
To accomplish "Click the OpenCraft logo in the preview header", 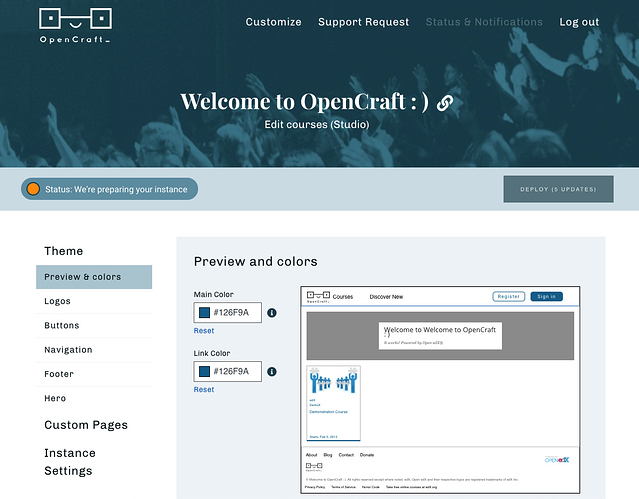I will [318, 297].
